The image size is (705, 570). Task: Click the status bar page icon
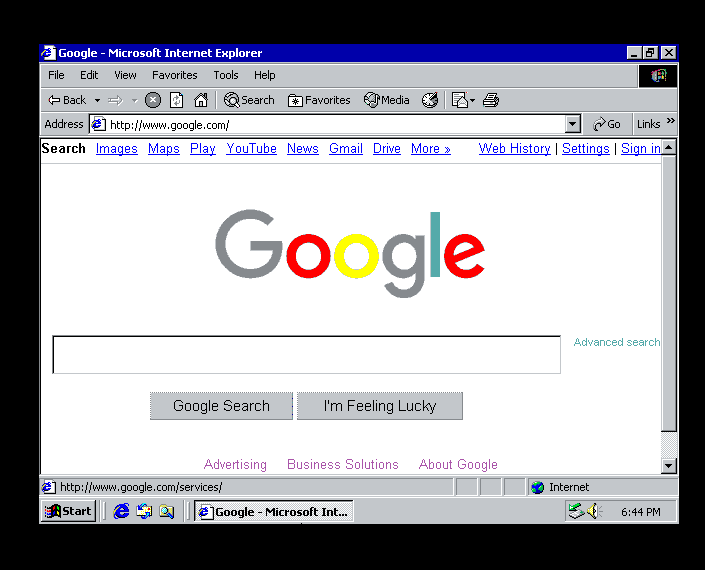tap(49, 487)
